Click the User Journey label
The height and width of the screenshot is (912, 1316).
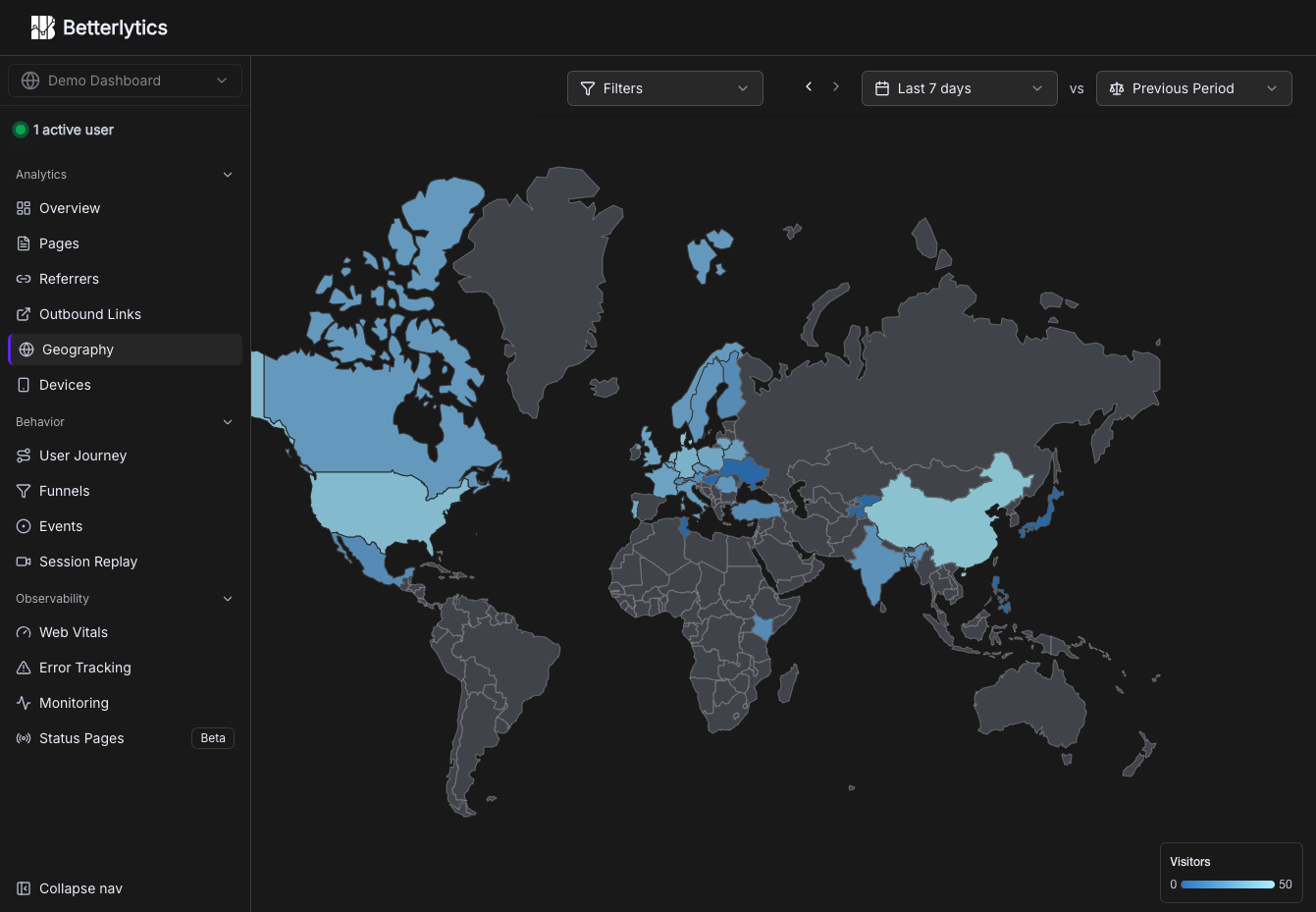[x=82, y=456]
